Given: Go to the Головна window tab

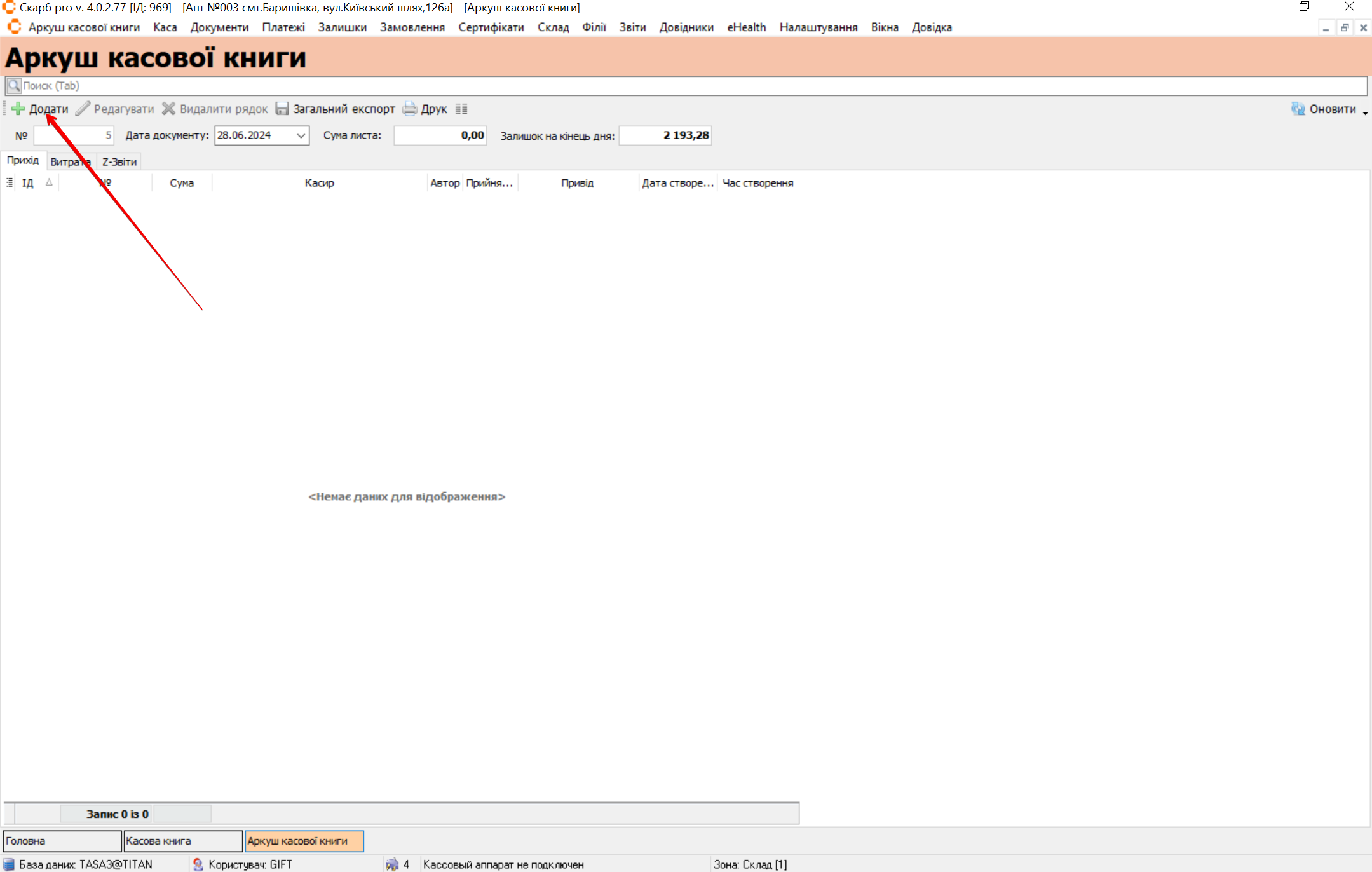Looking at the screenshot, I should point(62,841).
